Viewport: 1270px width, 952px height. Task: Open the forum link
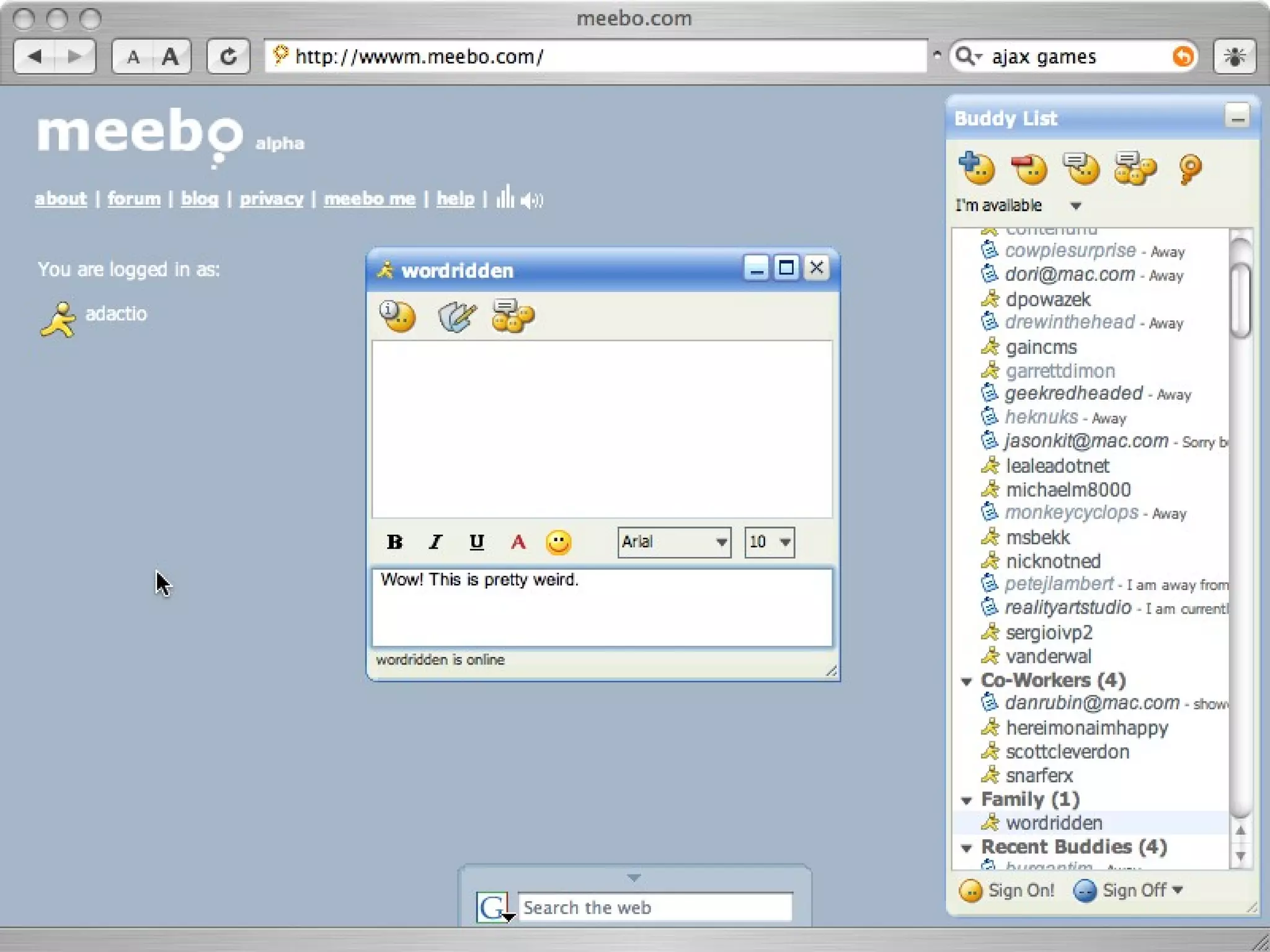134,199
